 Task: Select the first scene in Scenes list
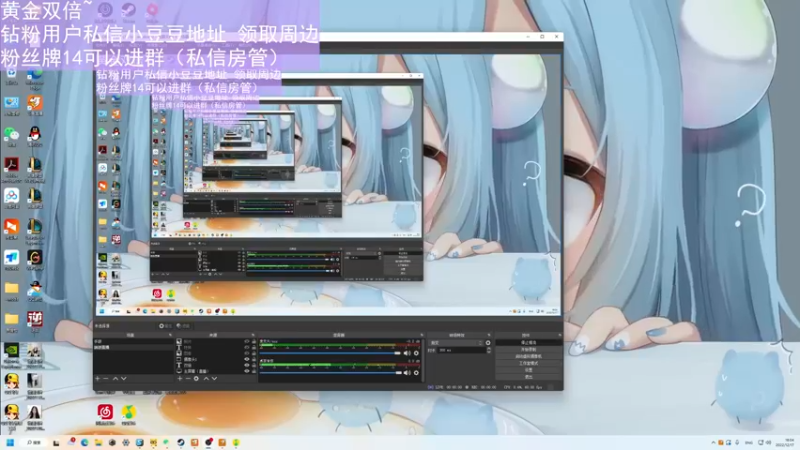tap(133, 341)
